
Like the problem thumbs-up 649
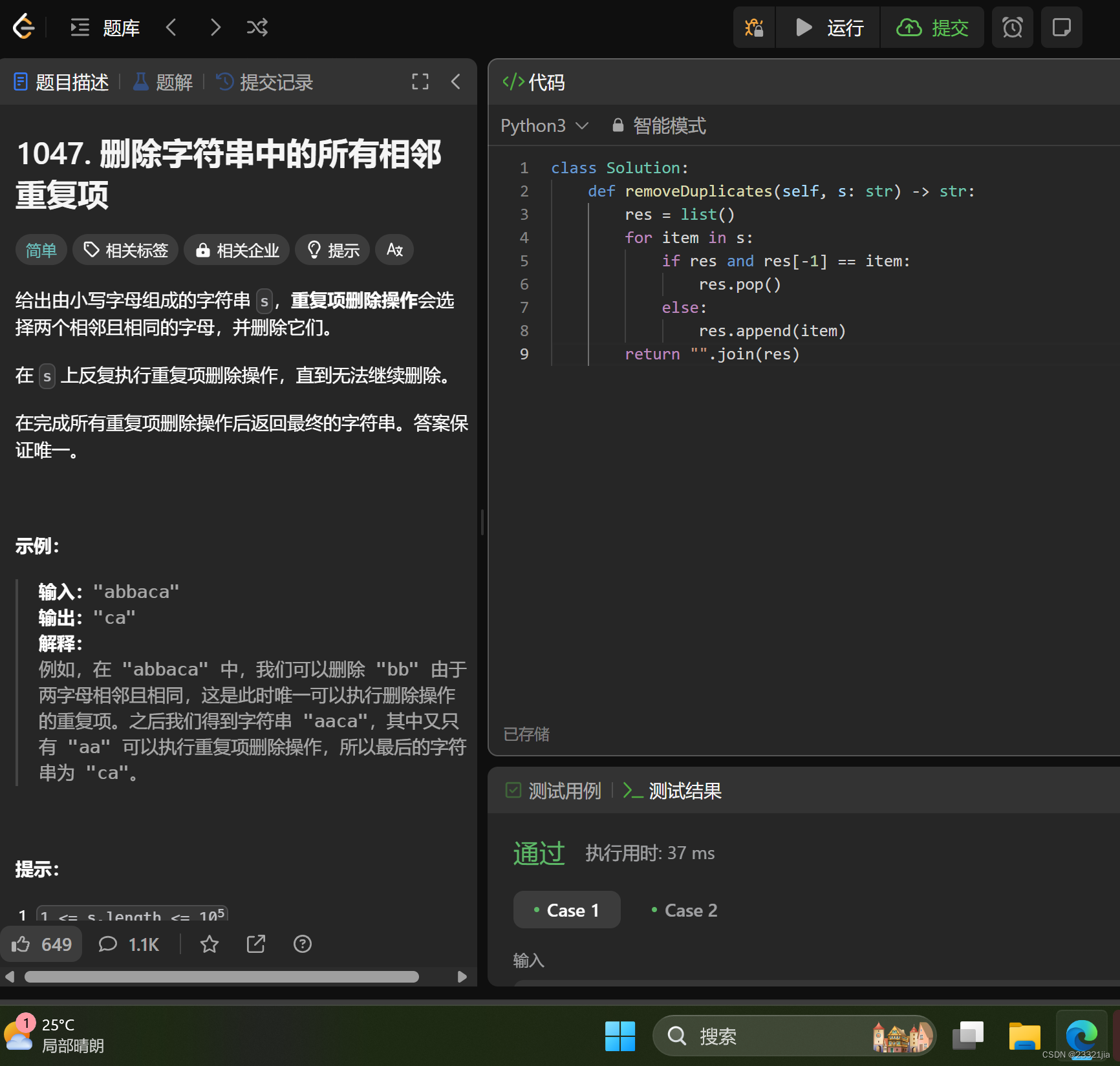click(41, 944)
